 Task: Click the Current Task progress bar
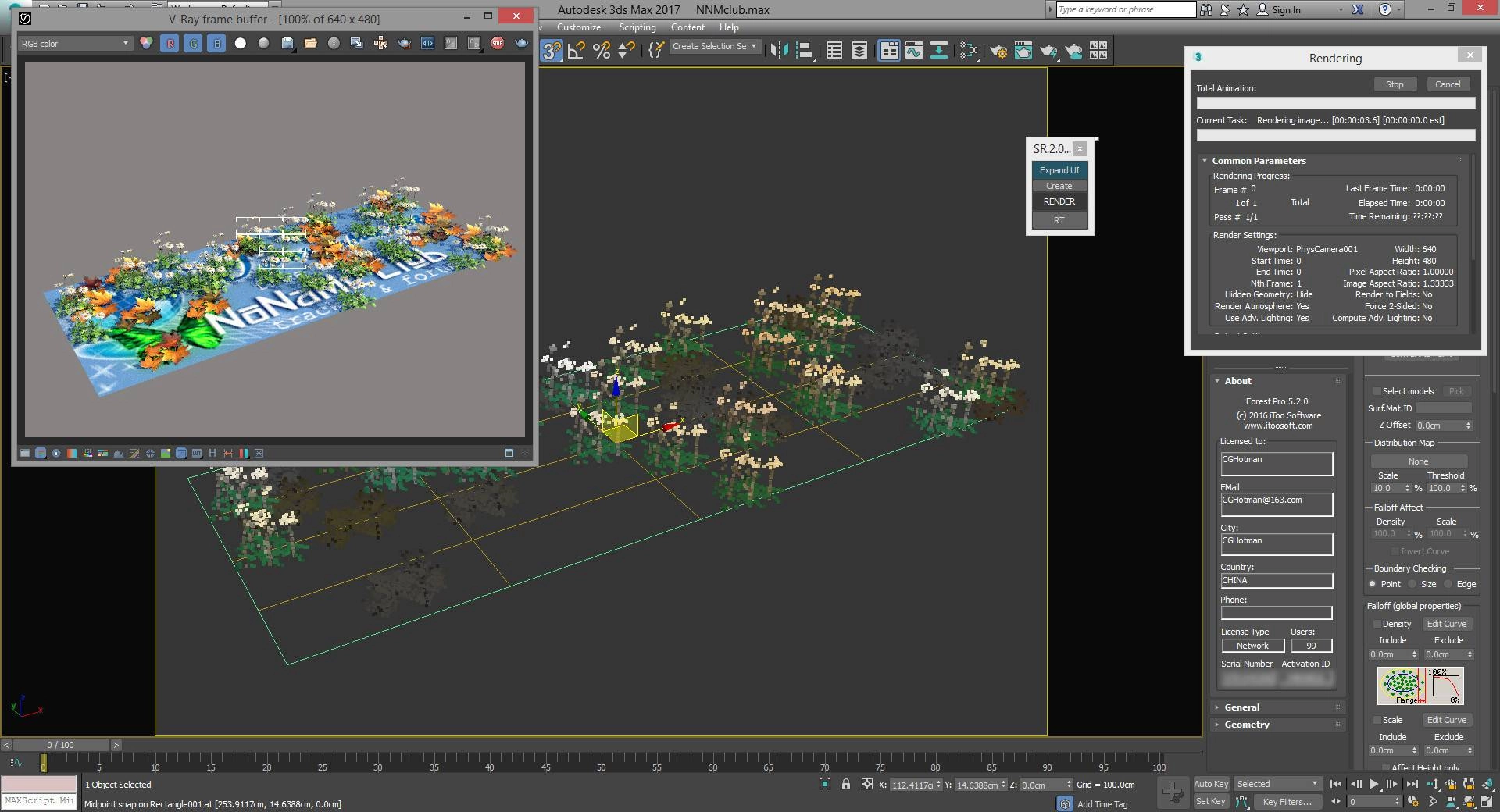point(1336,135)
